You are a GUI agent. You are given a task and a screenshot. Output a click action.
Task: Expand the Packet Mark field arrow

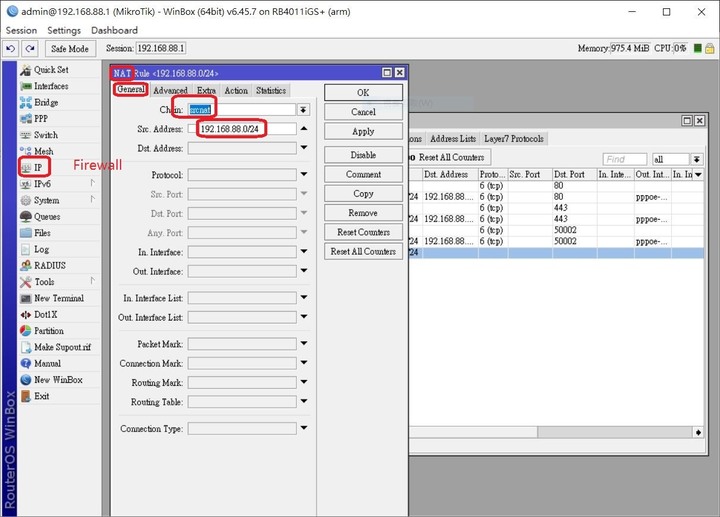[x=304, y=343]
